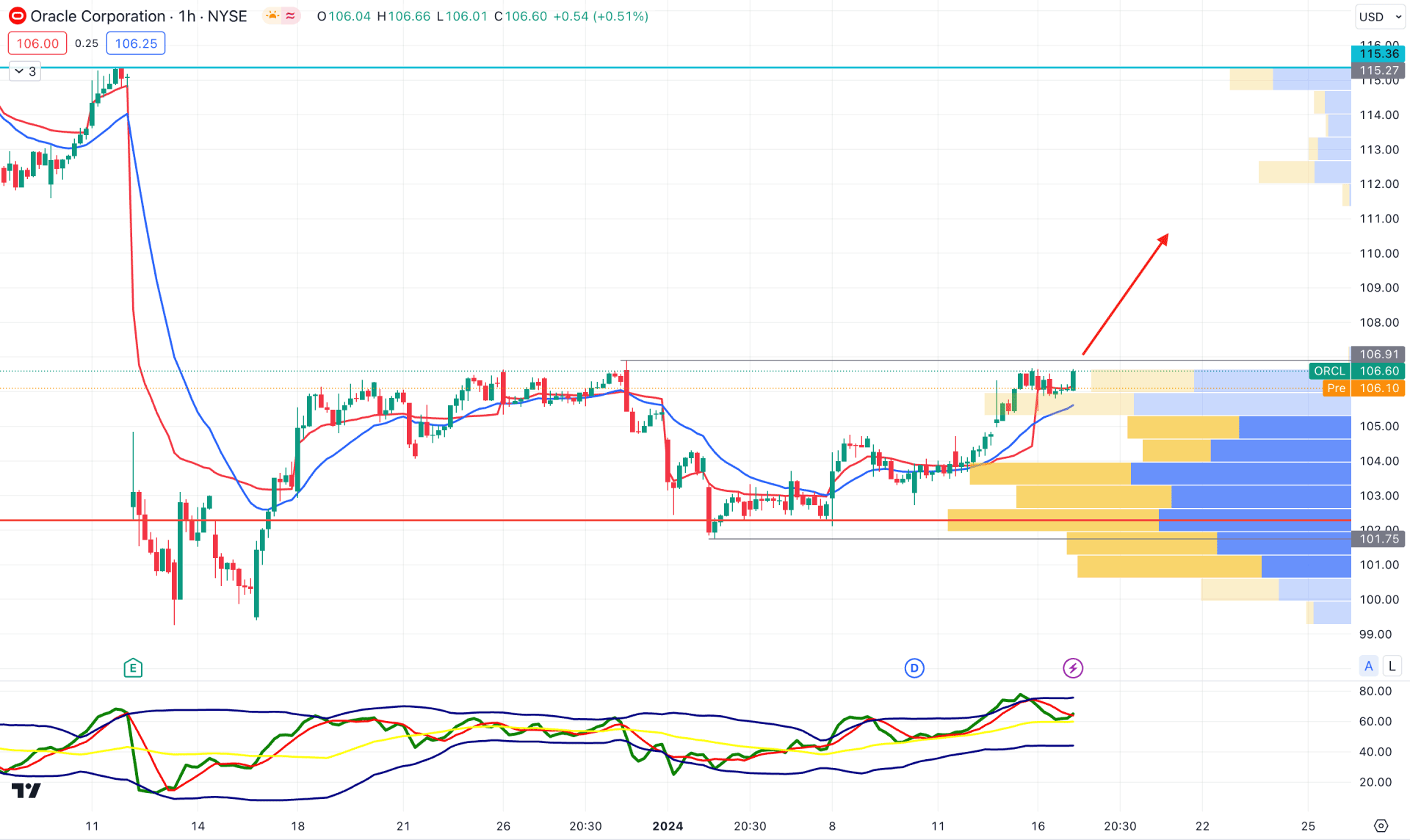Click the 80.00 oscillator scale label
The width and height of the screenshot is (1410, 840).
[x=1375, y=691]
